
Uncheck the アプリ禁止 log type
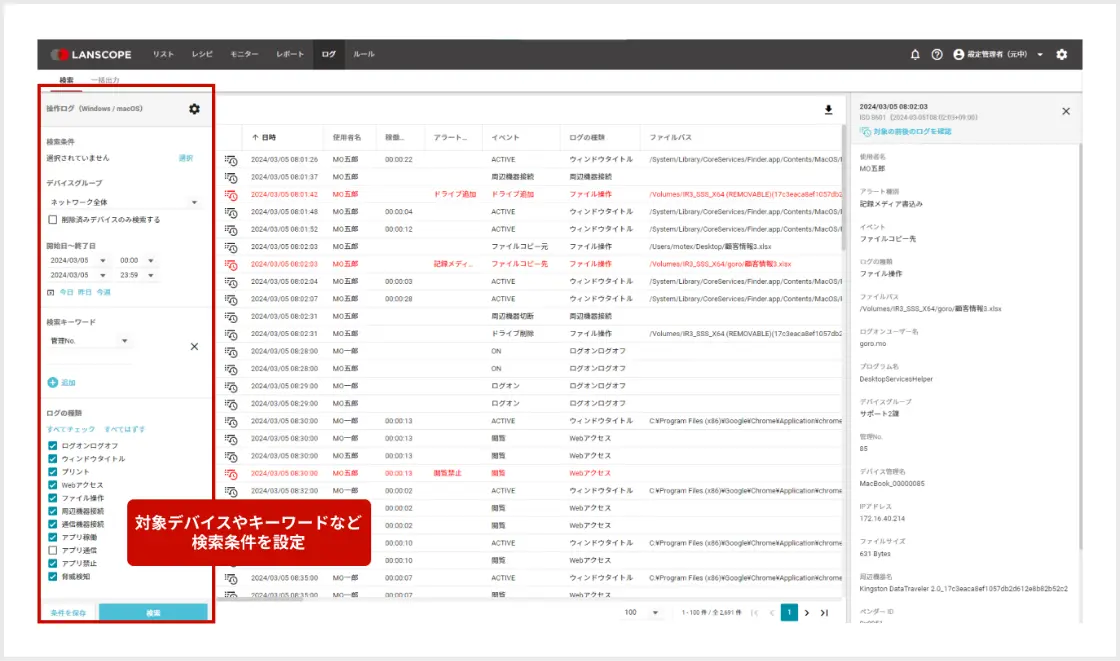(52, 564)
